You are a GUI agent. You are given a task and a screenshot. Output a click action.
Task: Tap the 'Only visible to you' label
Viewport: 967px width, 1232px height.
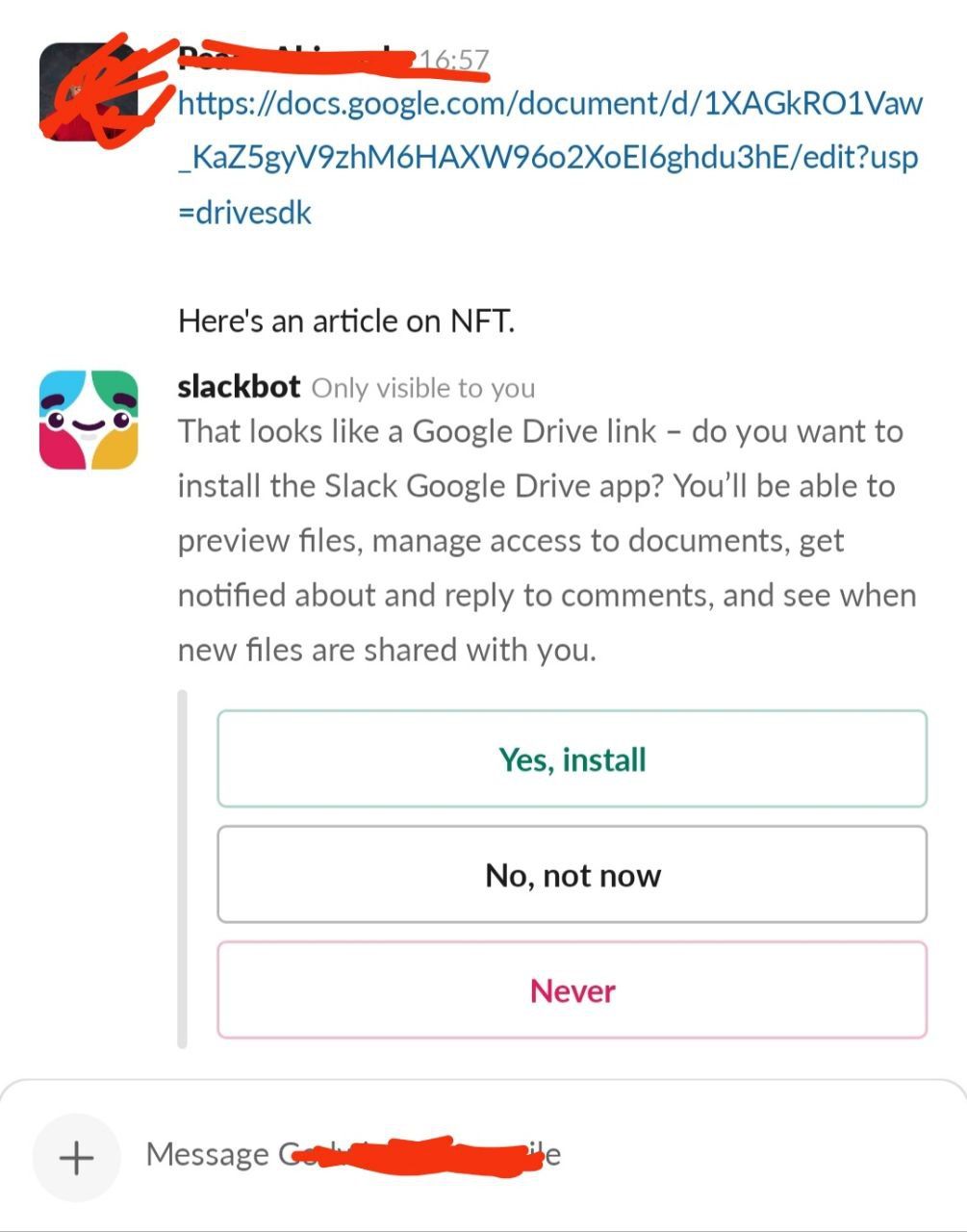[423, 388]
